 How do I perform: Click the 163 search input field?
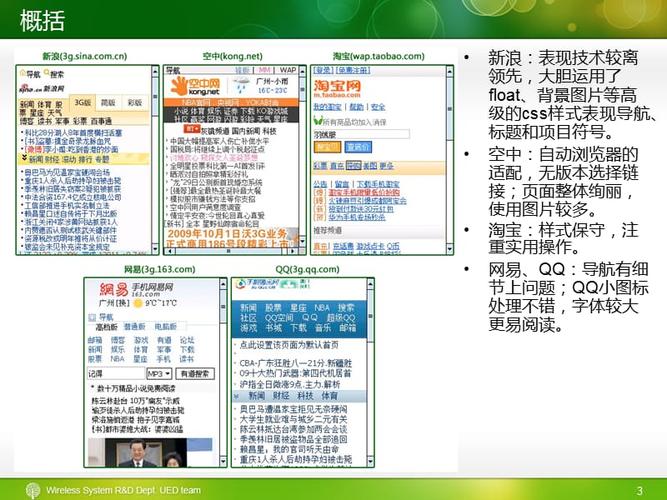click(116, 374)
